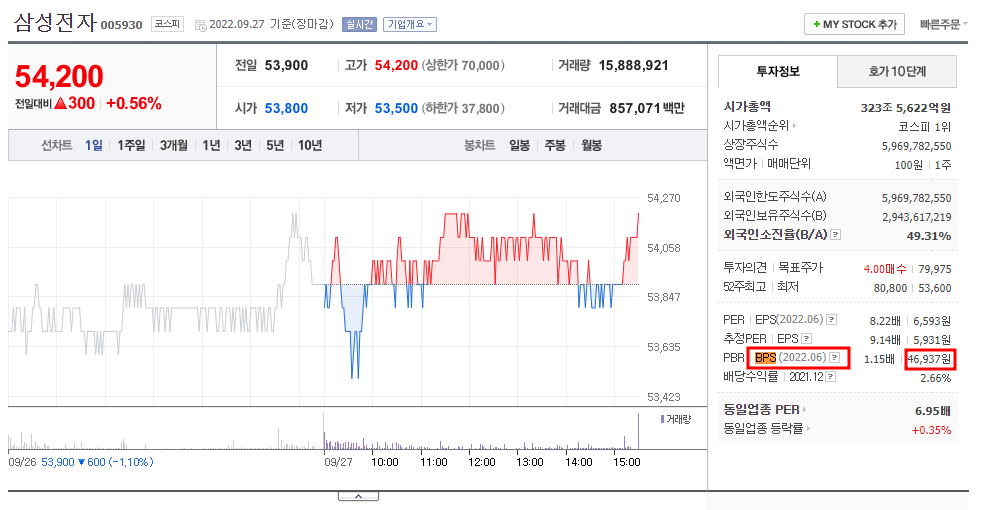Toggle the 실시간 real-time button
This screenshot has height=510, width=996.
360,25
